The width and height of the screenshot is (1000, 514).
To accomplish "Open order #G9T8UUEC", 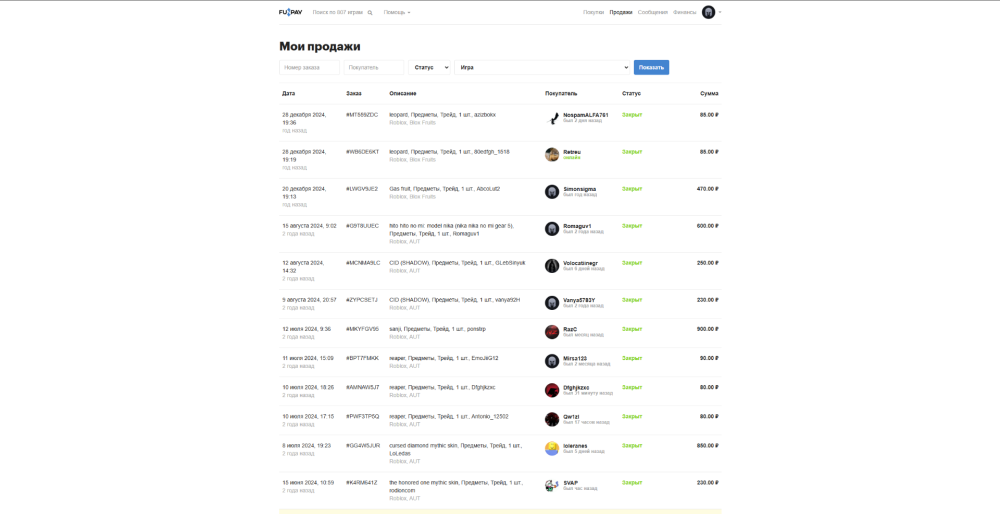I will (362, 226).
